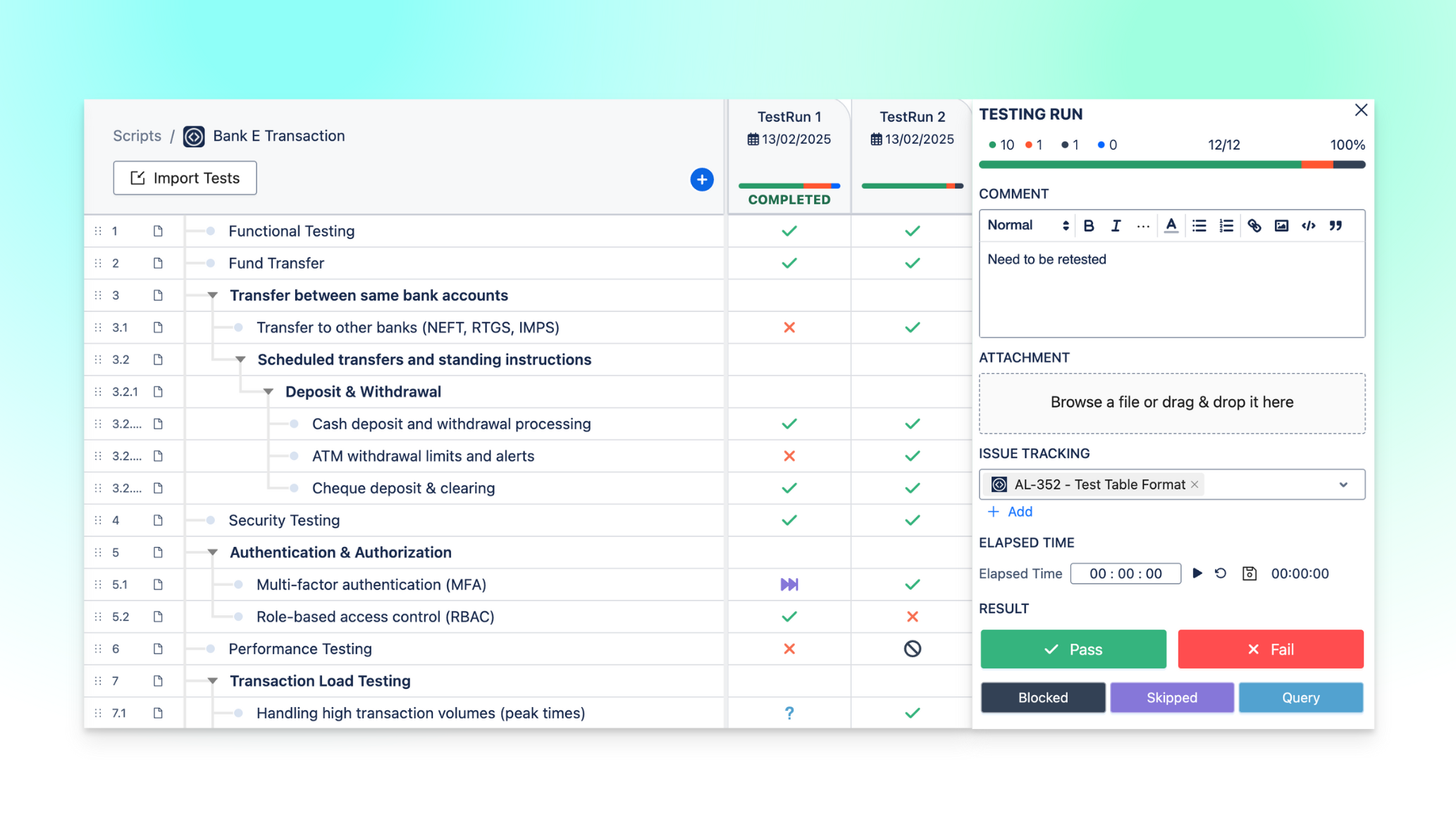Insert a code block in the comment
Screen dimensions: 1456x827
click(x=1309, y=226)
